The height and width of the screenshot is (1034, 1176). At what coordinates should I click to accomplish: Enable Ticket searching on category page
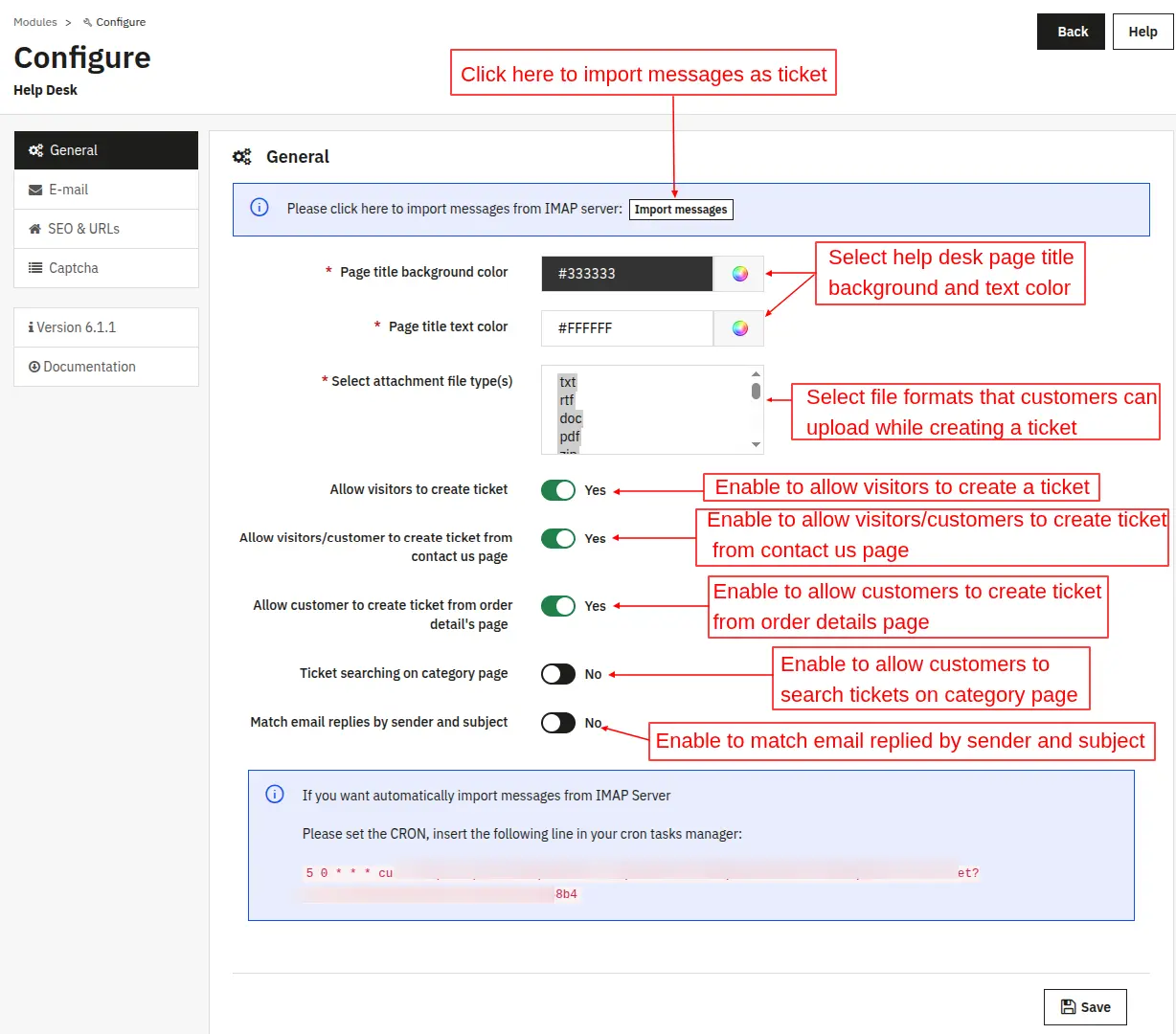[x=558, y=674]
